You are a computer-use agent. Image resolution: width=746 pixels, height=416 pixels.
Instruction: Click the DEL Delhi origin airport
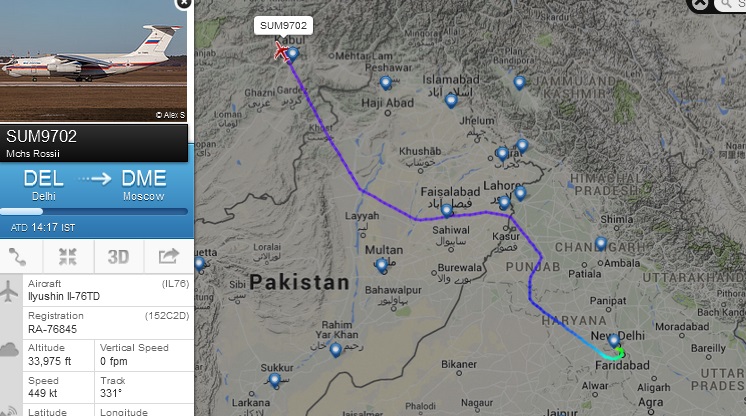pyautogui.click(x=44, y=185)
